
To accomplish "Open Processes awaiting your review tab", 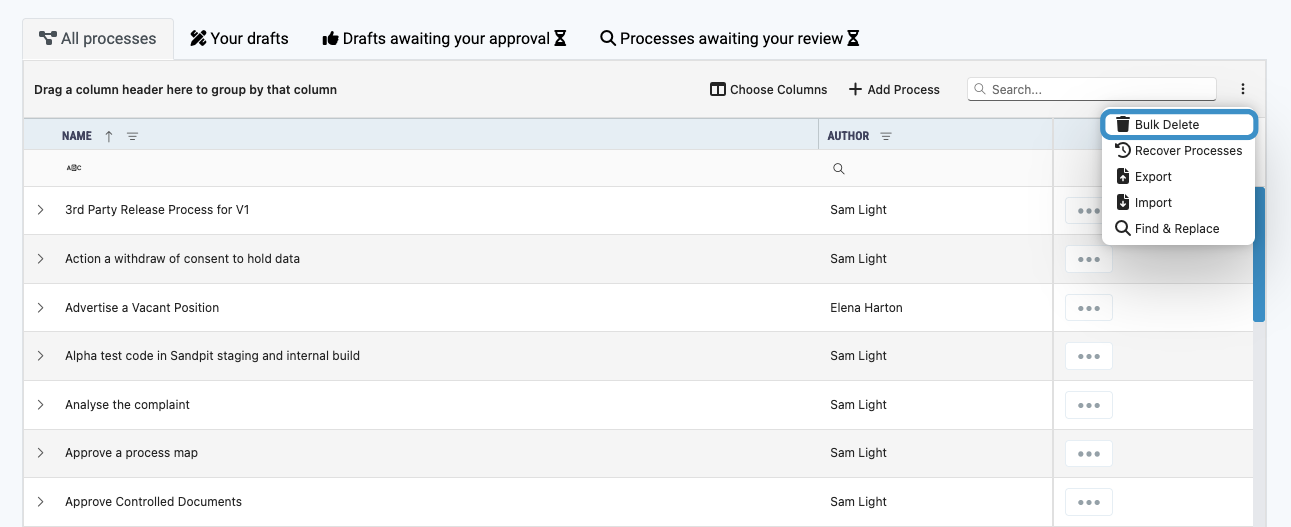I will click(x=729, y=39).
